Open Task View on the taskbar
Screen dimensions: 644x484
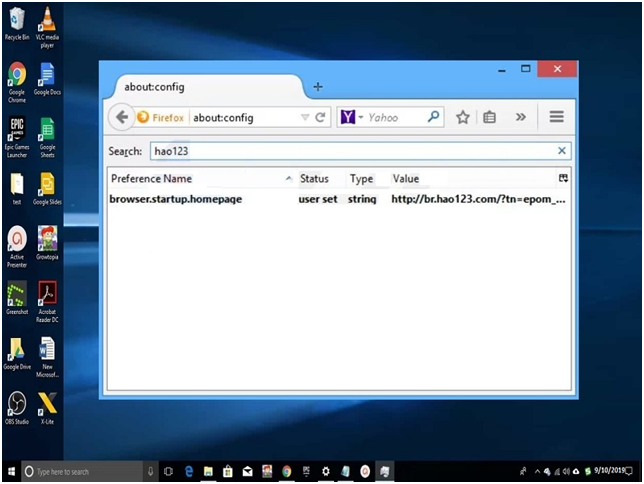[168, 471]
